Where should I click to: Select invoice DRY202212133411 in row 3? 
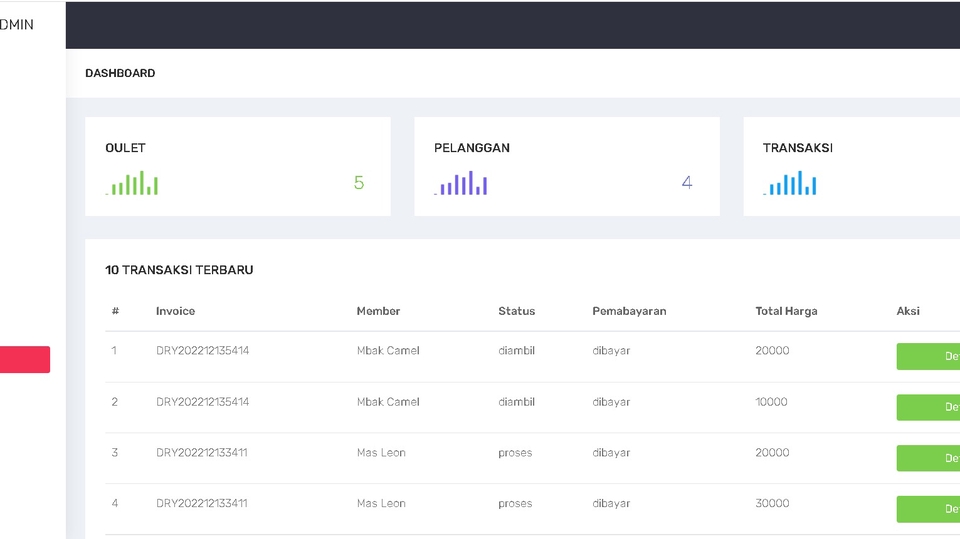click(201, 453)
